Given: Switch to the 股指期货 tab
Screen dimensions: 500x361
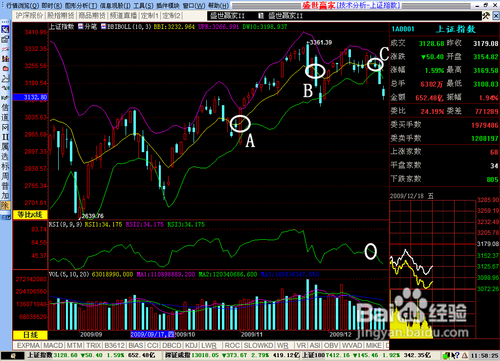Looking at the screenshot, I should [61, 16].
